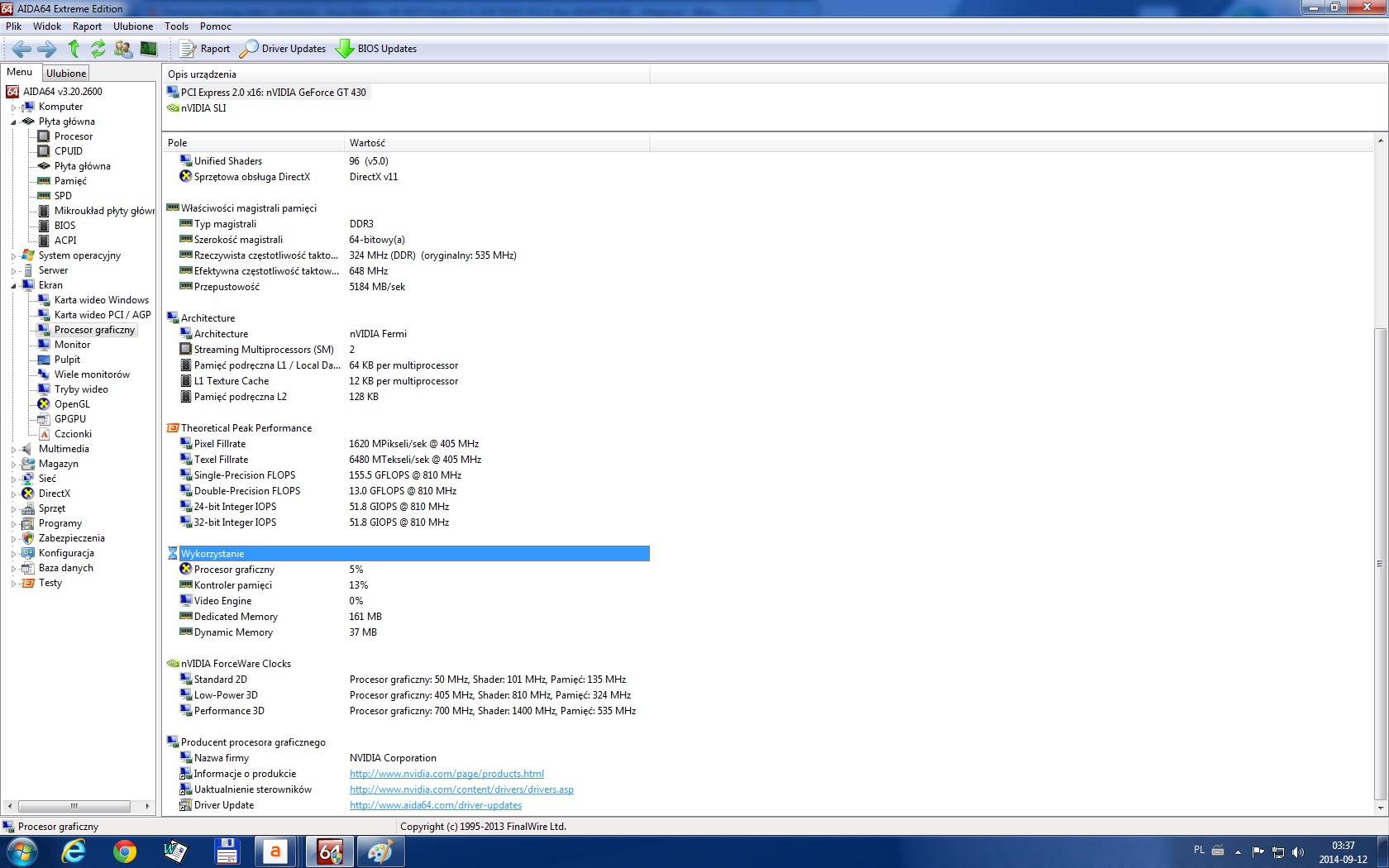
Task: Open the Pomoc menu
Action: click(216, 26)
